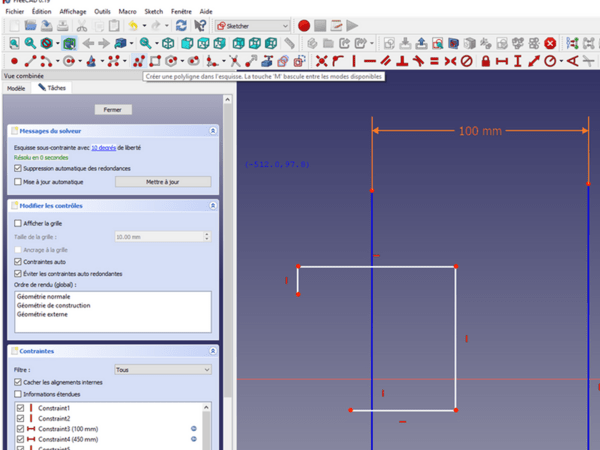Uncheck 'Cacher les alignements internes'
The width and height of the screenshot is (600, 450).
18,382
